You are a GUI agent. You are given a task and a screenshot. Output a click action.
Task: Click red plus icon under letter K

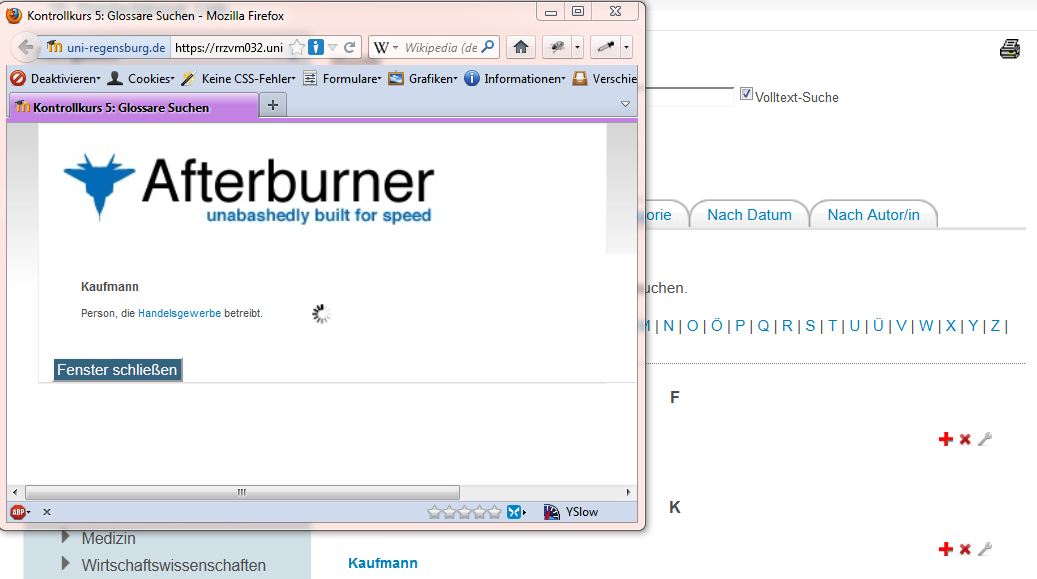pyautogui.click(x=946, y=549)
